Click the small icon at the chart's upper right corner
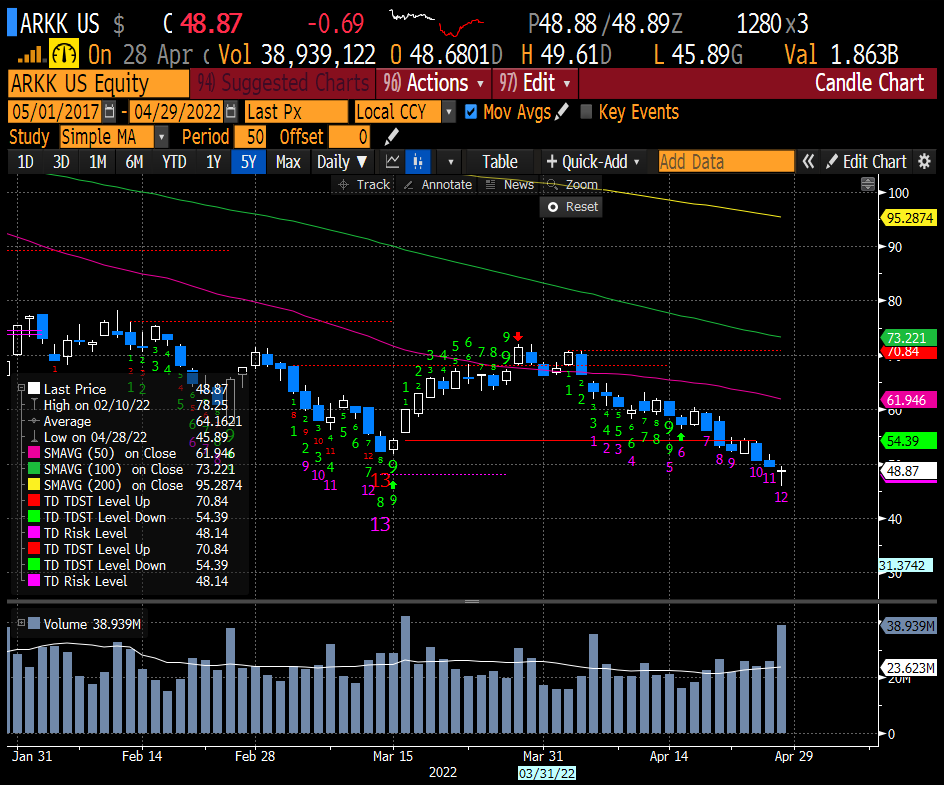This screenshot has width=944, height=785. (x=868, y=184)
